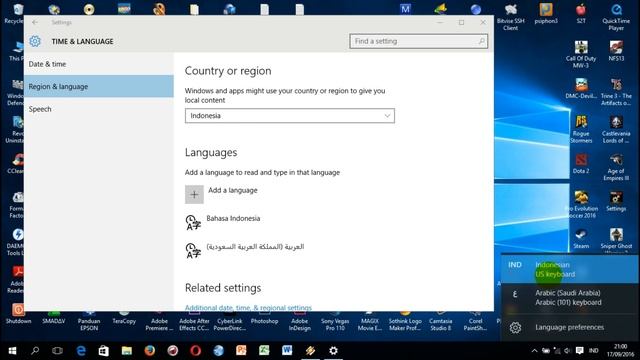
Task: Open the Speech section
Action: [98, 109]
